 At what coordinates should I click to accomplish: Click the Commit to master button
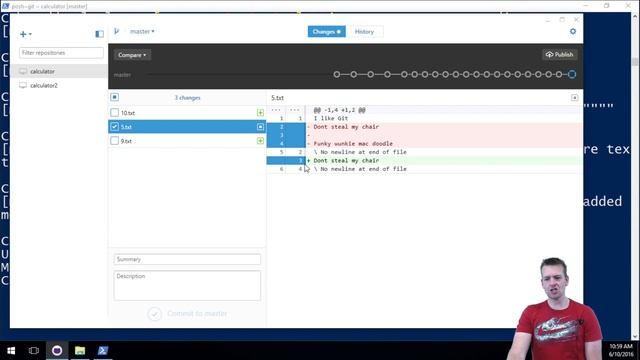point(188,313)
